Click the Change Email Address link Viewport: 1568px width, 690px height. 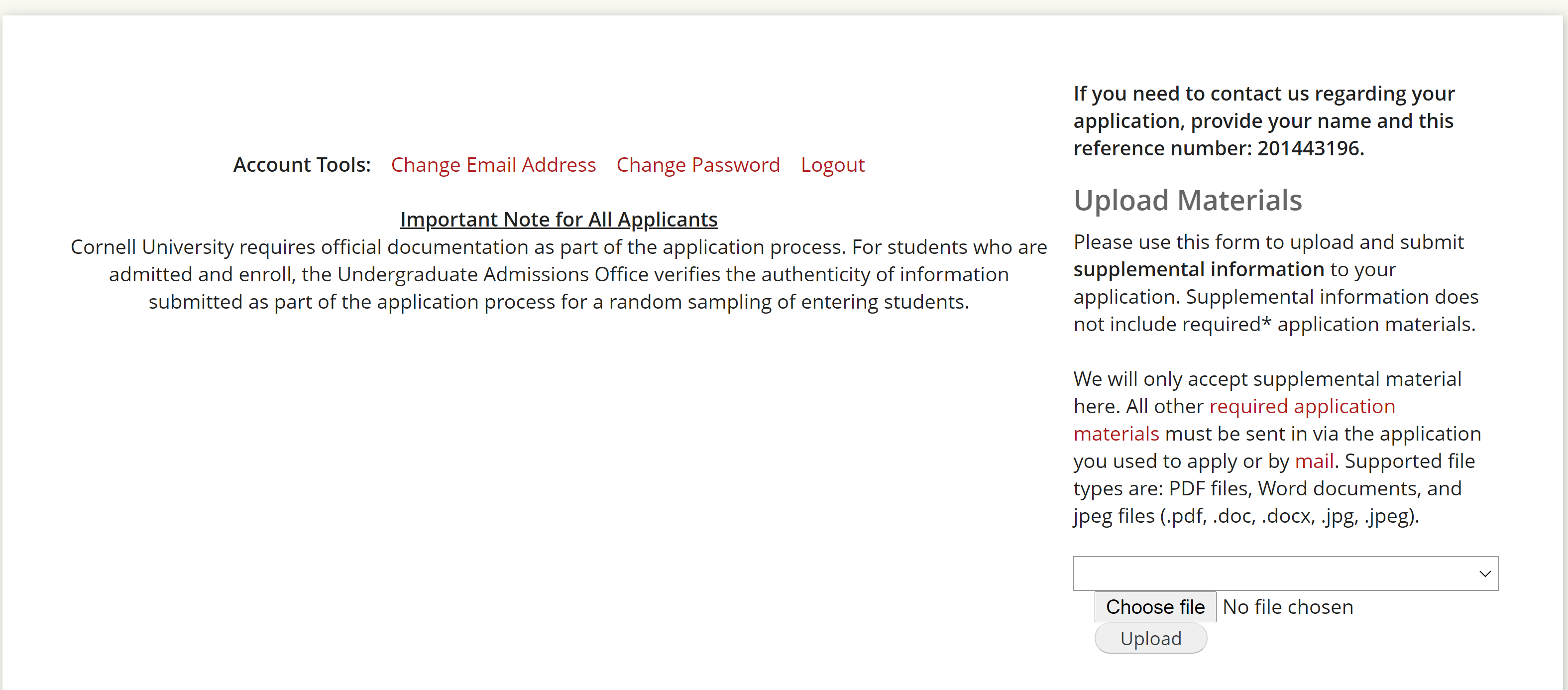(x=493, y=165)
